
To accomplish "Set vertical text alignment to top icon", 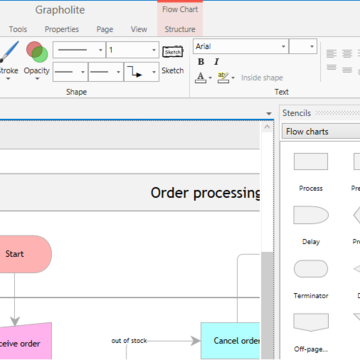I will (x=331, y=68).
